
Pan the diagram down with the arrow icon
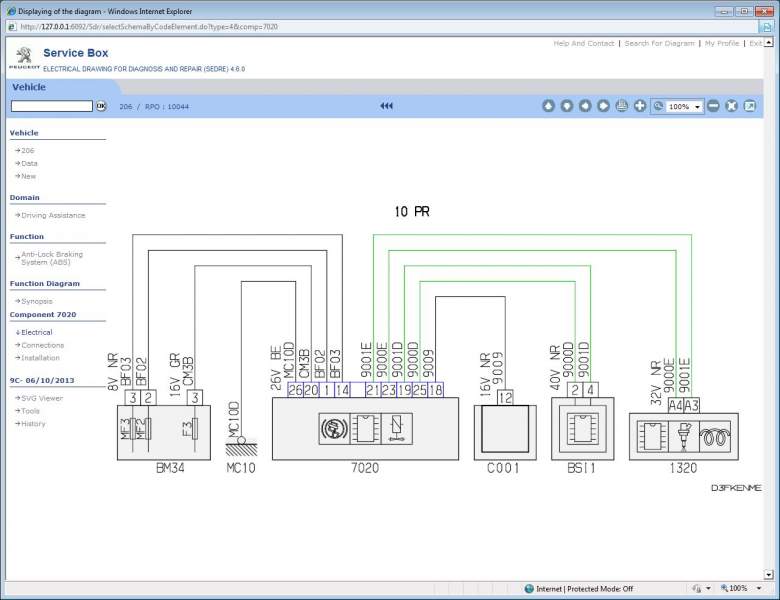(567, 106)
